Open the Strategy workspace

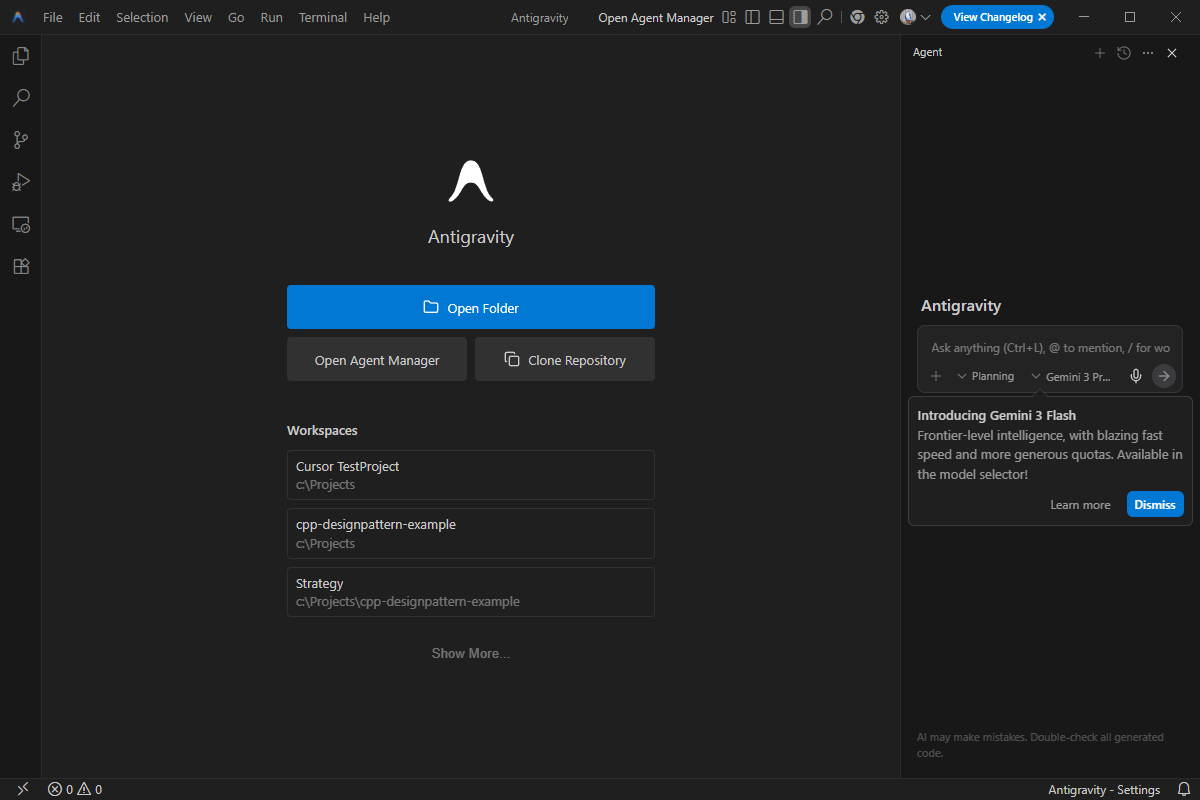471,592
